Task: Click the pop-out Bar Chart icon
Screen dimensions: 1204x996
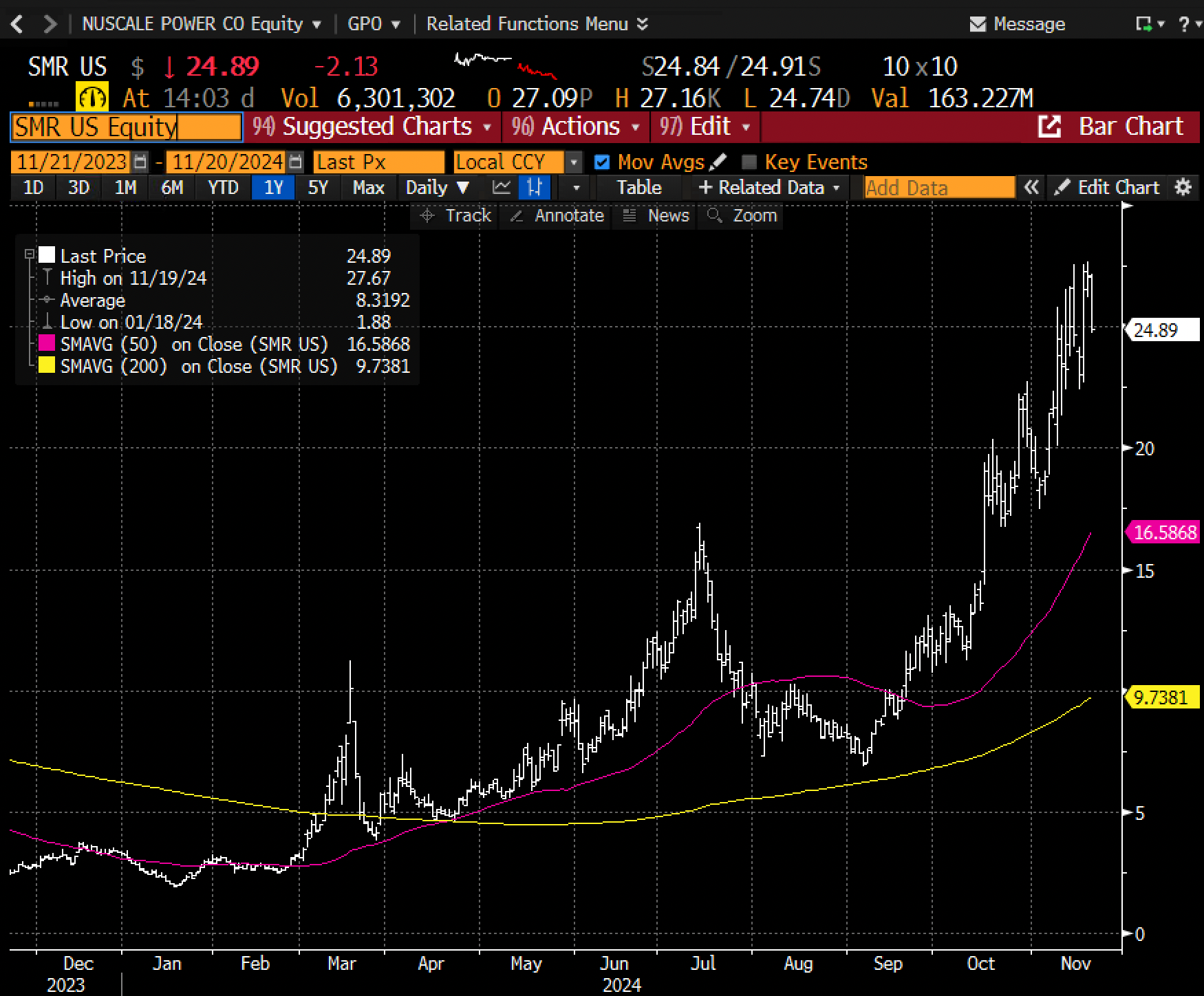Action: tap(1049, 127)
